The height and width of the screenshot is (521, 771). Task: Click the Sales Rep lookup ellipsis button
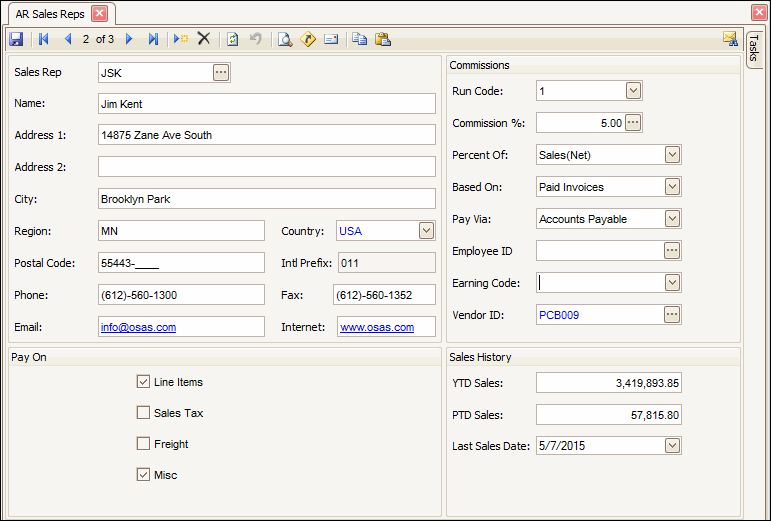pyautogui.click(x=221, y=72)
